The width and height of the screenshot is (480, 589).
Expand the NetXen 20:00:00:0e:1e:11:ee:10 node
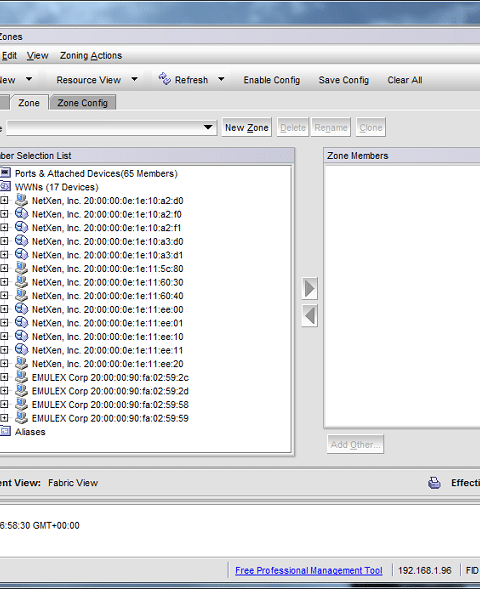[4, 336]
